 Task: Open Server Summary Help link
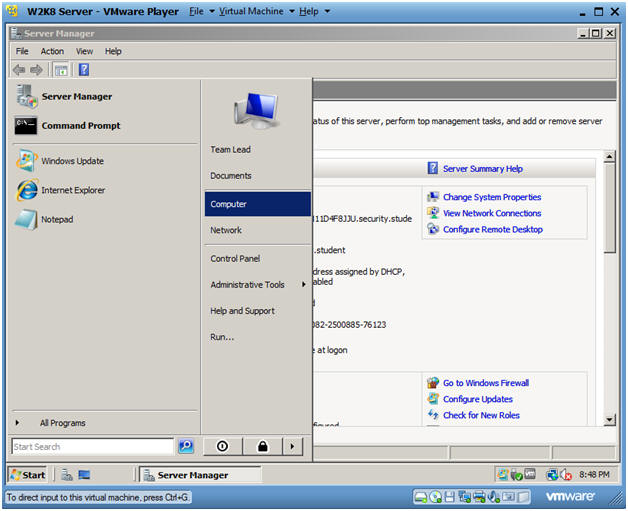click(x=483, y=169)
